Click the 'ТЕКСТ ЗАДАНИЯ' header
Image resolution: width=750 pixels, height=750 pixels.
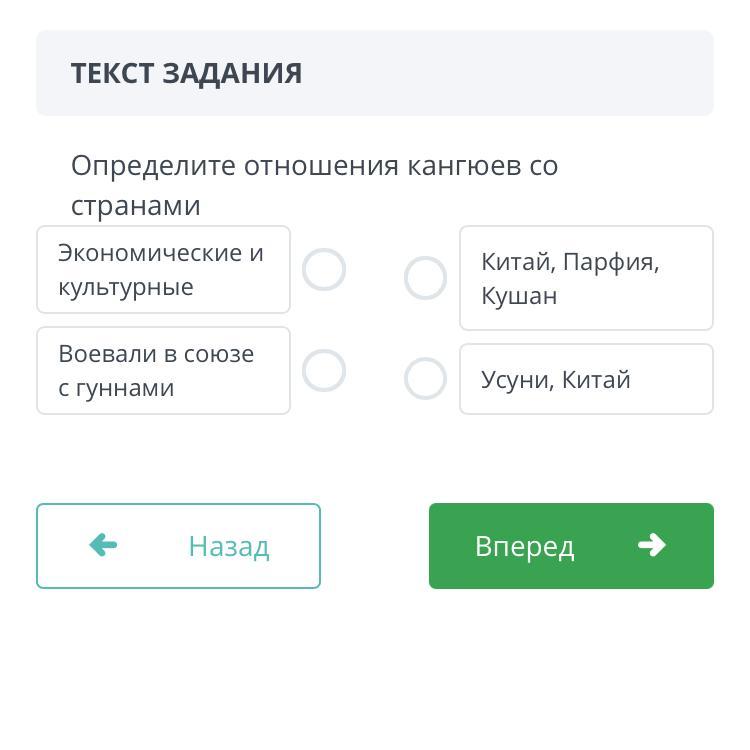coord(186,73)
